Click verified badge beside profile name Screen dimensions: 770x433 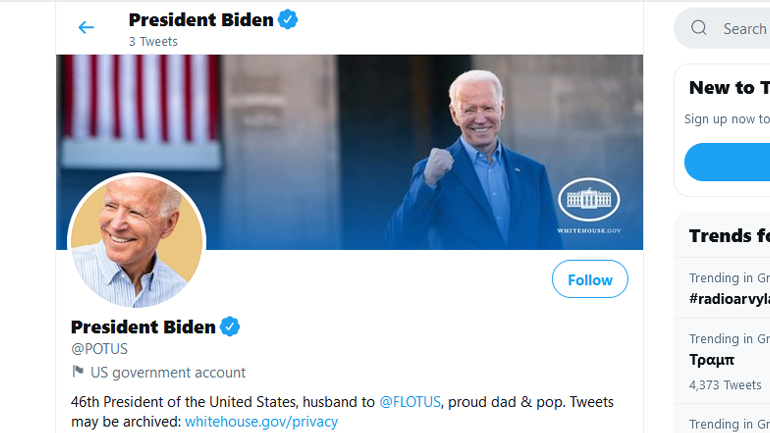[230, 326]
